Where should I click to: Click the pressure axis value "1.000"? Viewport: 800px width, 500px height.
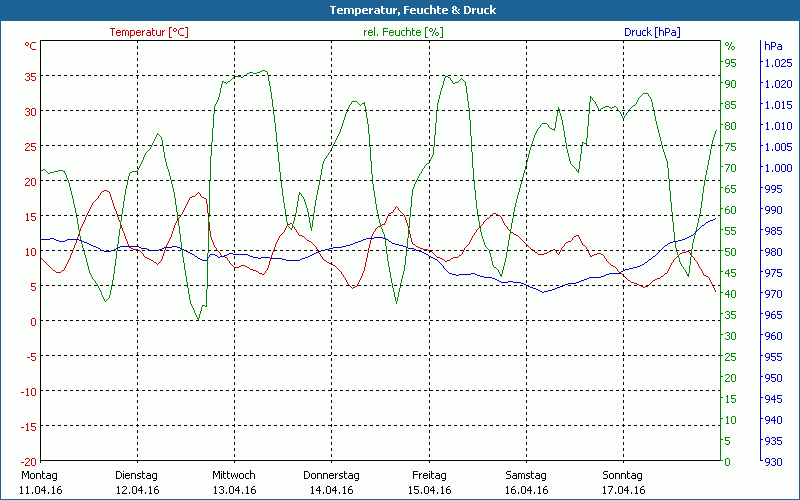click(778, 168)
